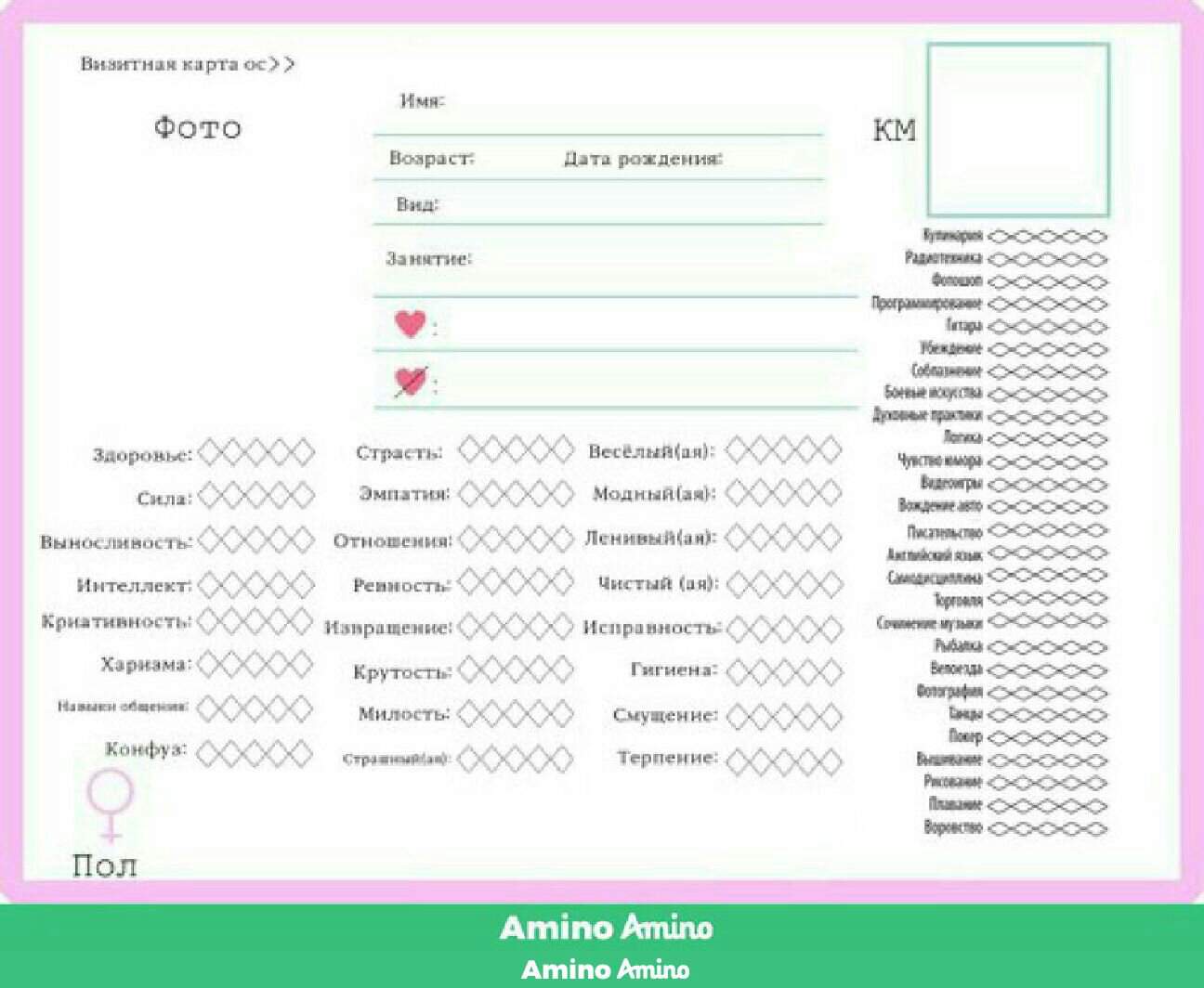
Task: Click the 'Кулинария' skill label
Action: (952, 236)
